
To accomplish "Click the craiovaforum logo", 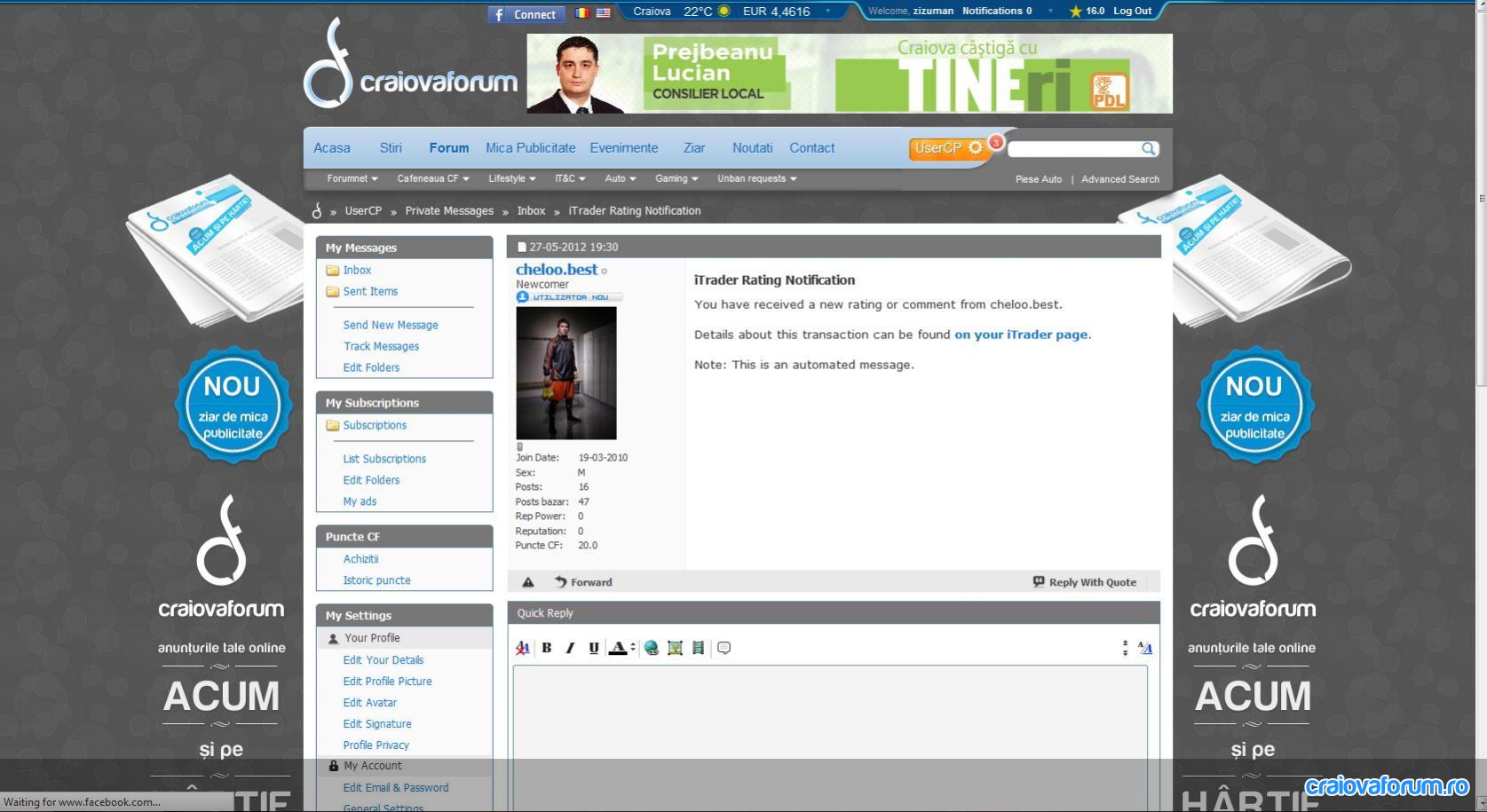I will click(x=411, y=65).
